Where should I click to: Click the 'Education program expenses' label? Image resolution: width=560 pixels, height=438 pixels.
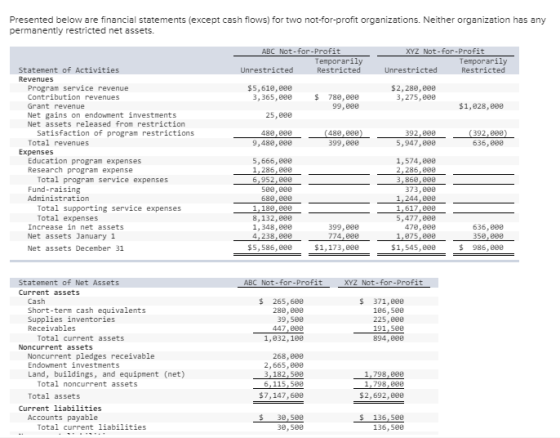coord(84,161)
